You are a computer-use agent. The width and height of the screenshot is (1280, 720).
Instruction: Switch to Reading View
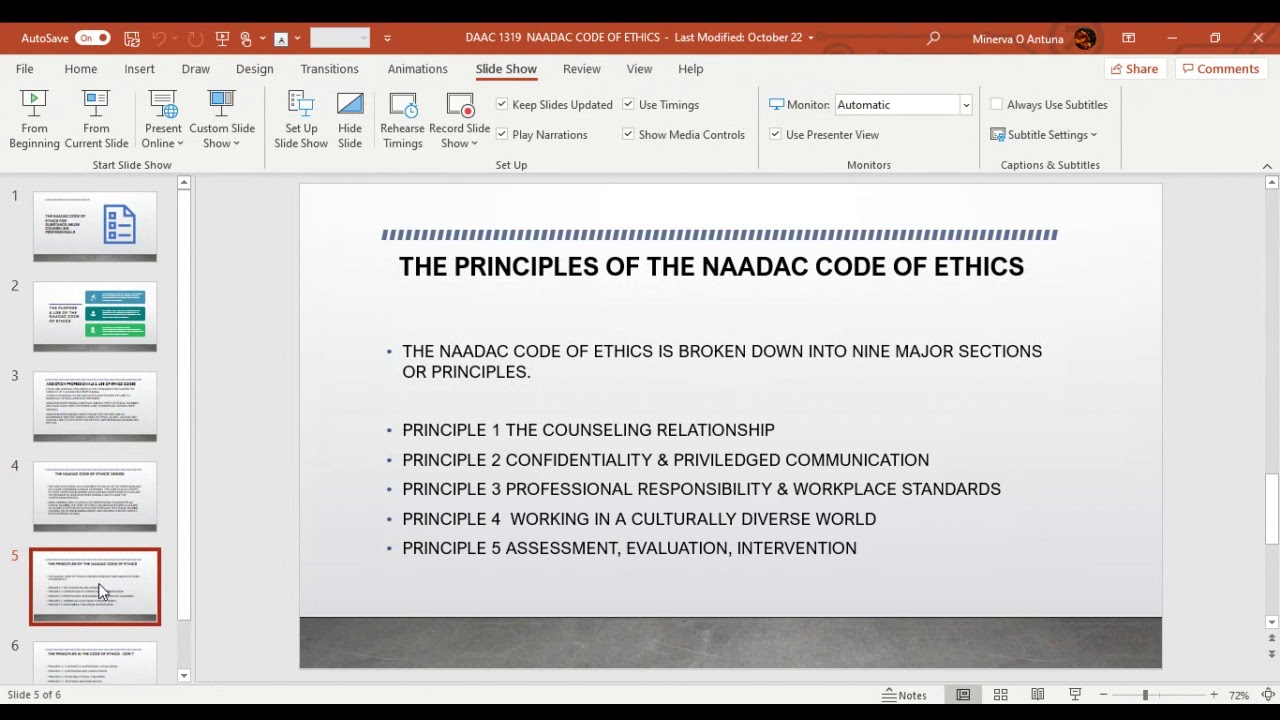[1038, 695]
